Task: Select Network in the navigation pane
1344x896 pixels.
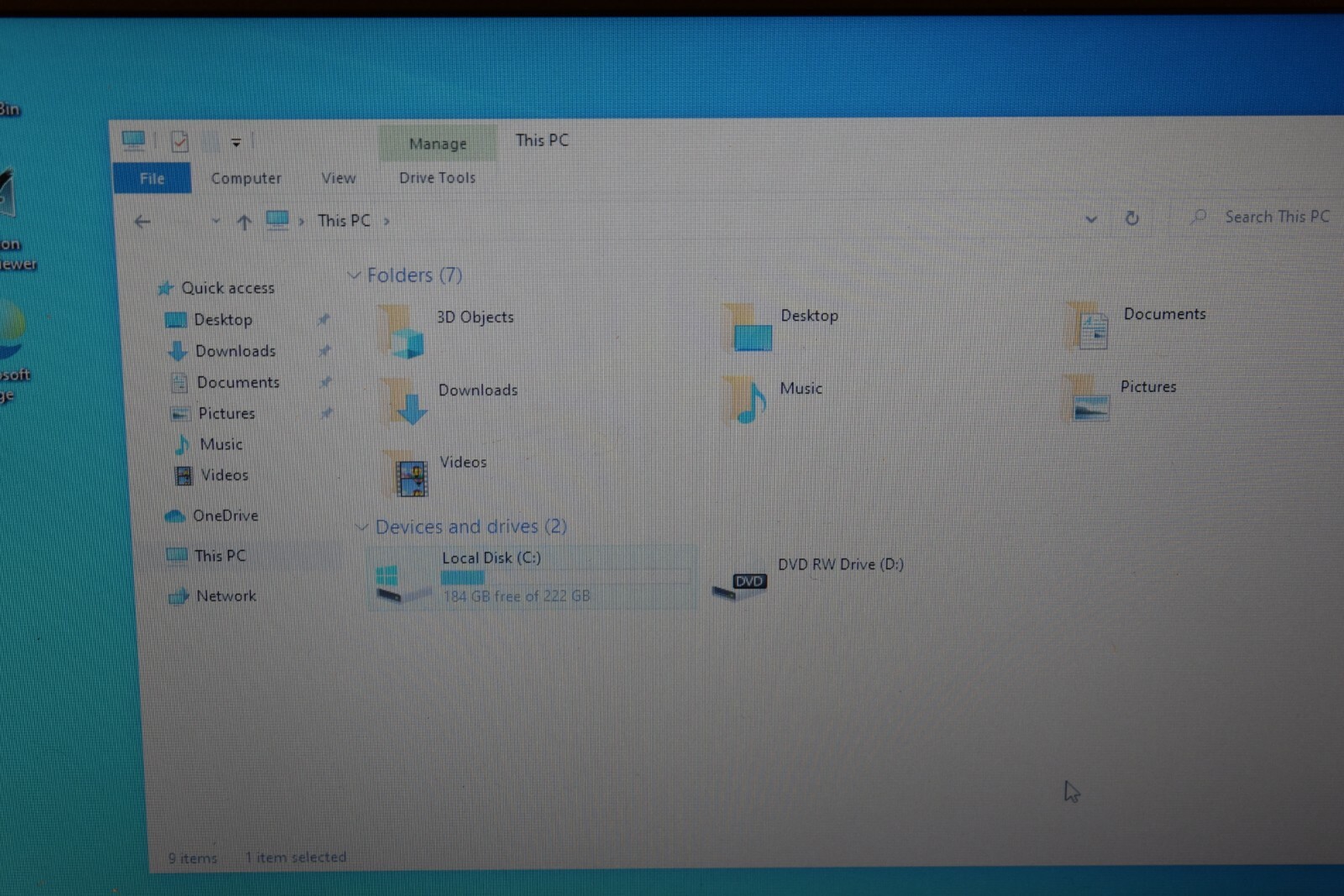Action: (226, 595)
